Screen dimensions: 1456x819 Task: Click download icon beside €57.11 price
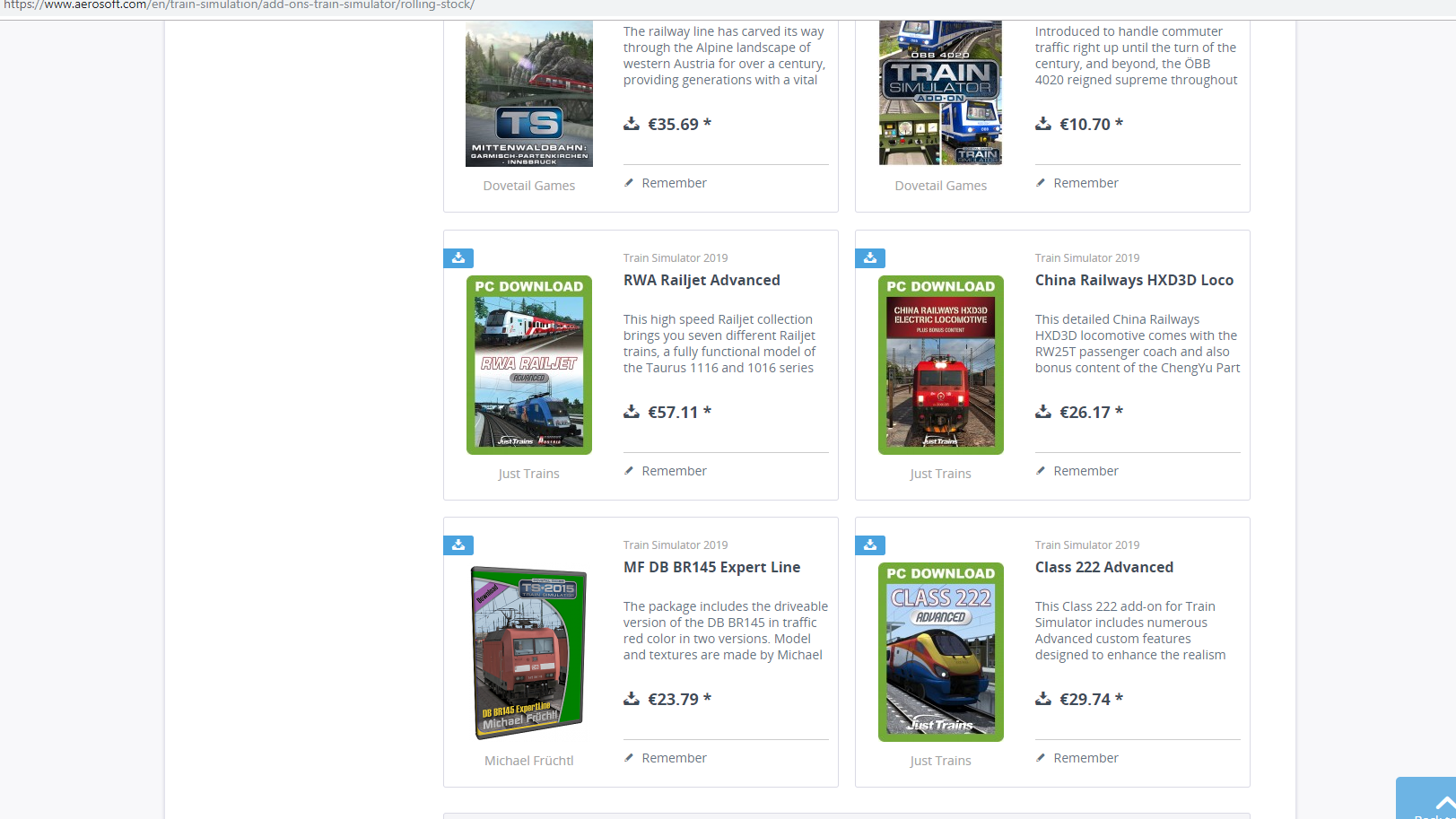pos(632,412)
